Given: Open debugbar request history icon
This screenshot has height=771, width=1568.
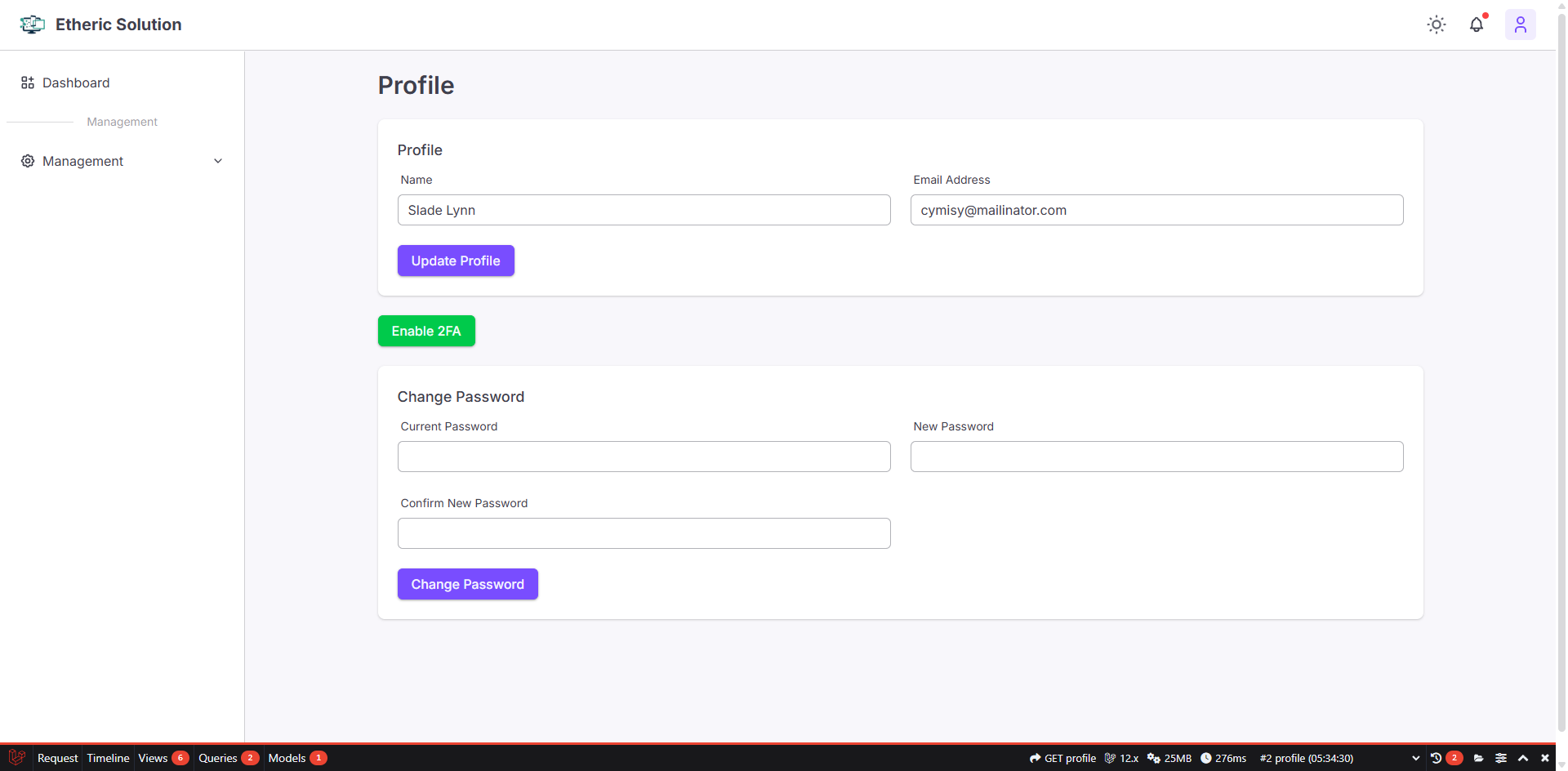Looking at the screenshot, I should point(1437,758).
